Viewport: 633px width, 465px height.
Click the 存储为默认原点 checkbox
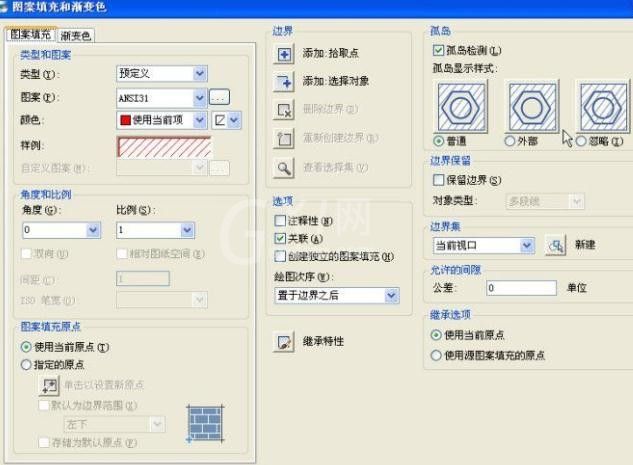pyautogui.click(x=43, y=443)
